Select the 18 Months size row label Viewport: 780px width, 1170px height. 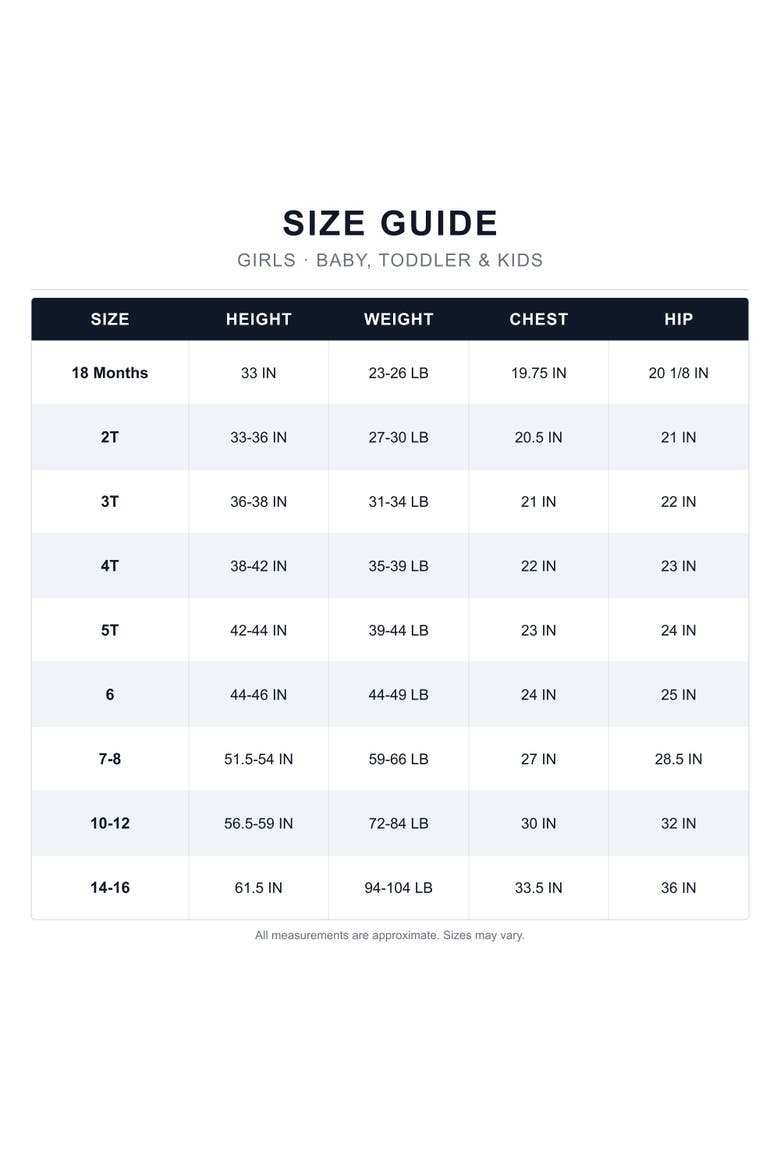click(110, 373)
